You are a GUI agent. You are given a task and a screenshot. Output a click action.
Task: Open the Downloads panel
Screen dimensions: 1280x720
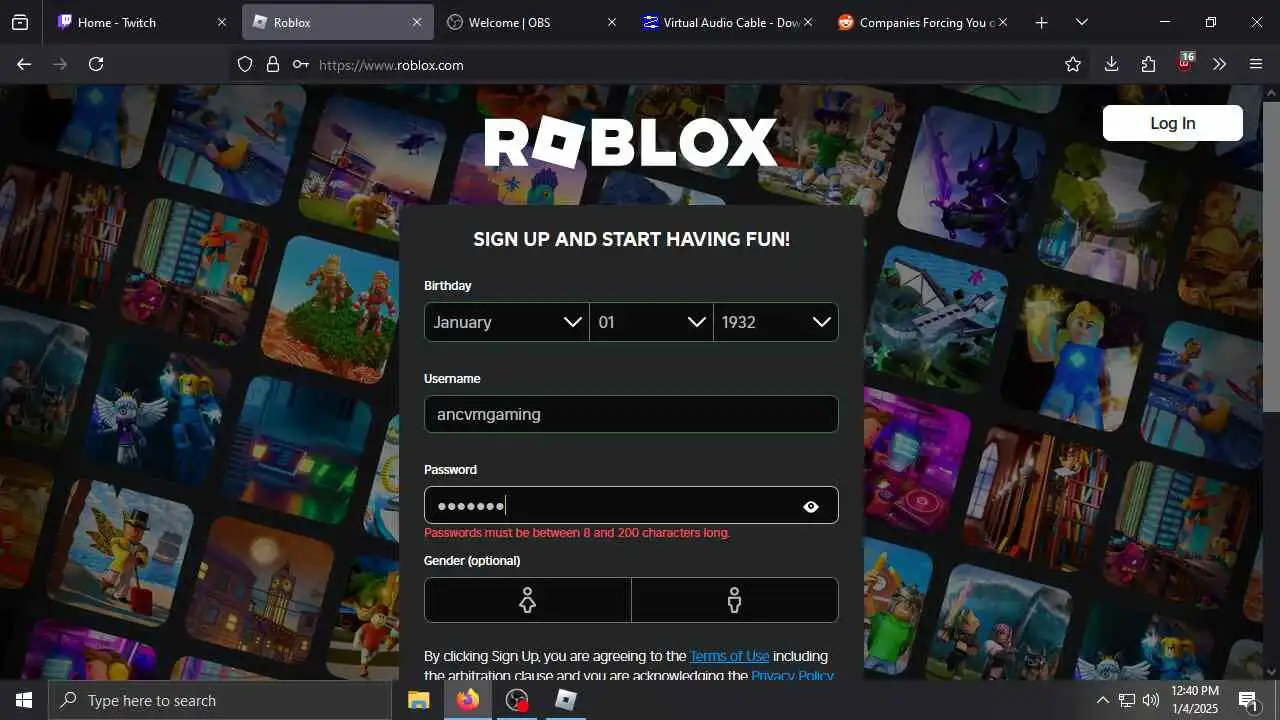tap(1111, 64)
